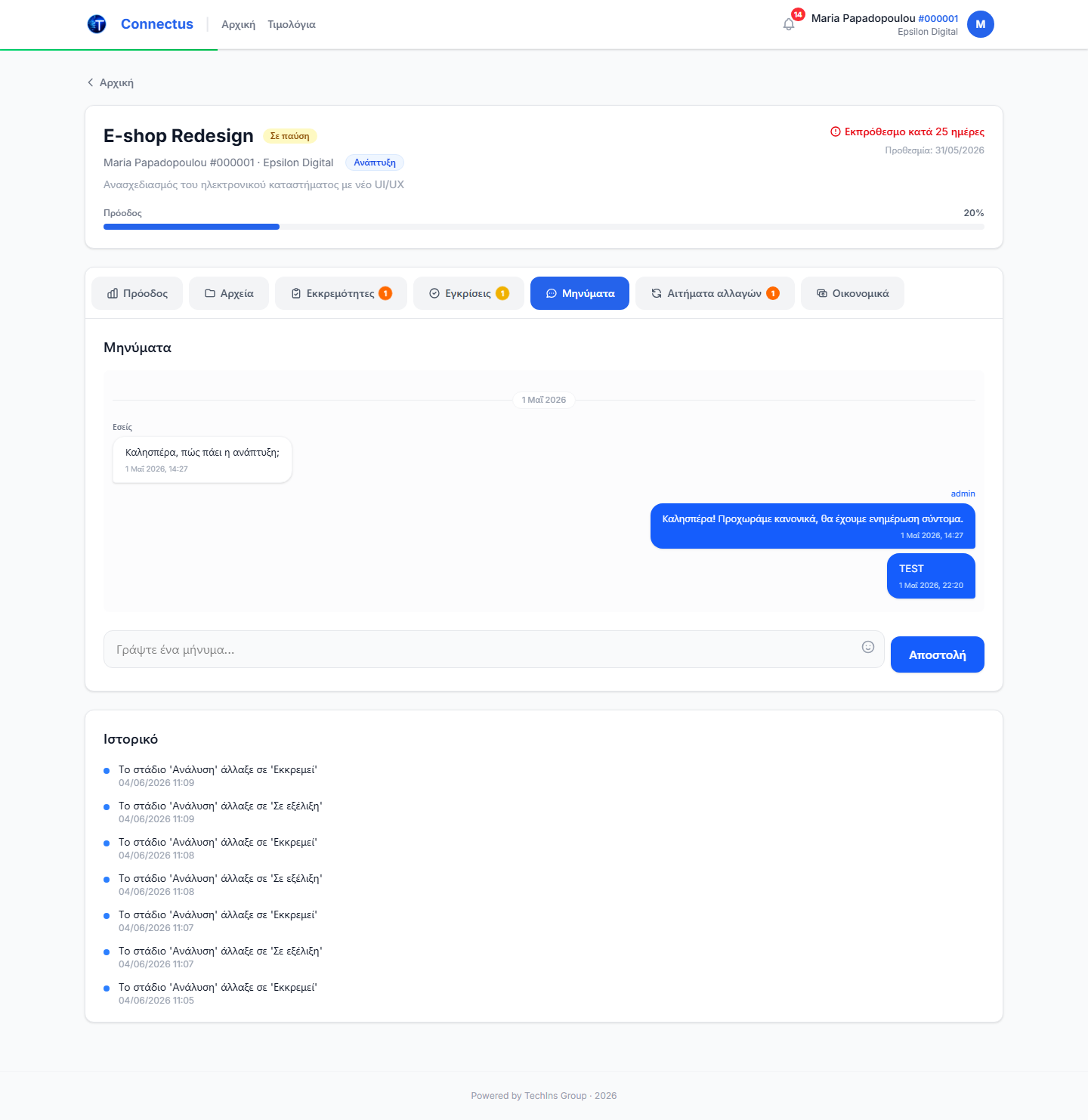The width and height of the screenshot is (1088, 1120).
Task: Switch to the Πρόοδος tab
Action: [x=138, y=293]
